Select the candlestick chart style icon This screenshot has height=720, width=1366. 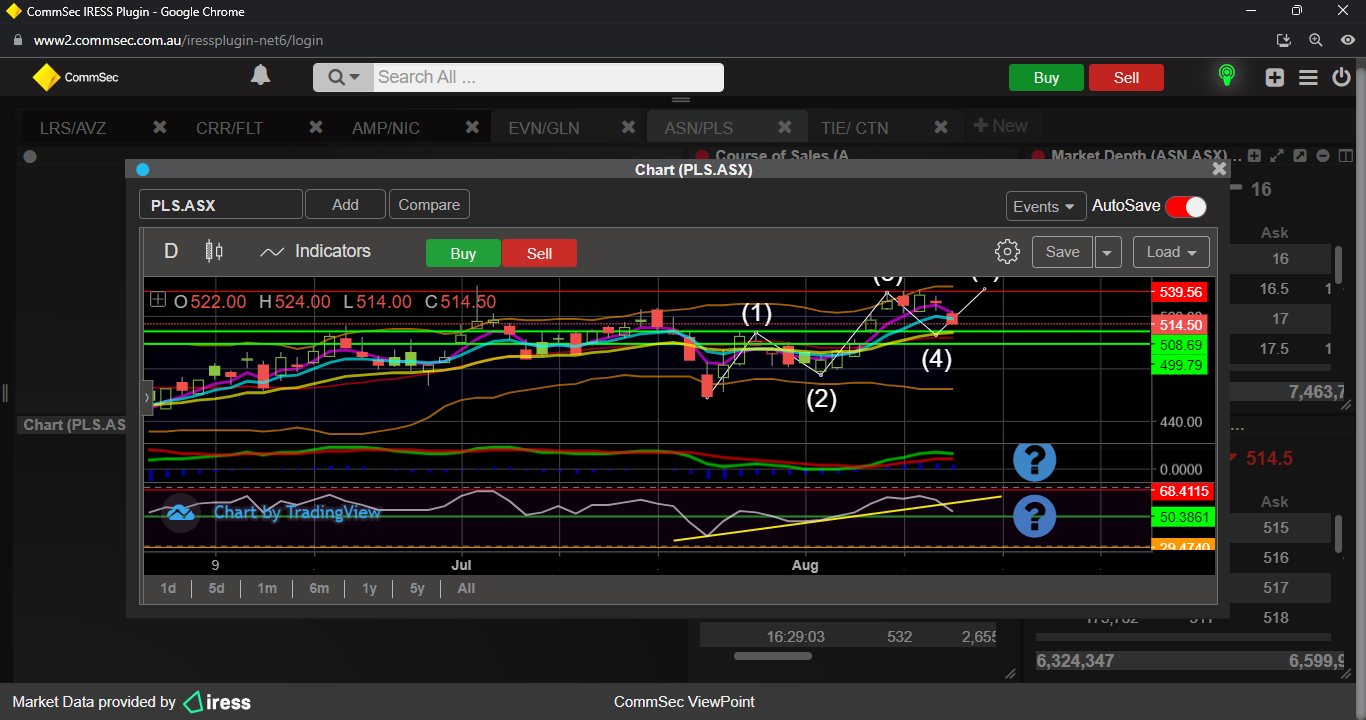213,251
